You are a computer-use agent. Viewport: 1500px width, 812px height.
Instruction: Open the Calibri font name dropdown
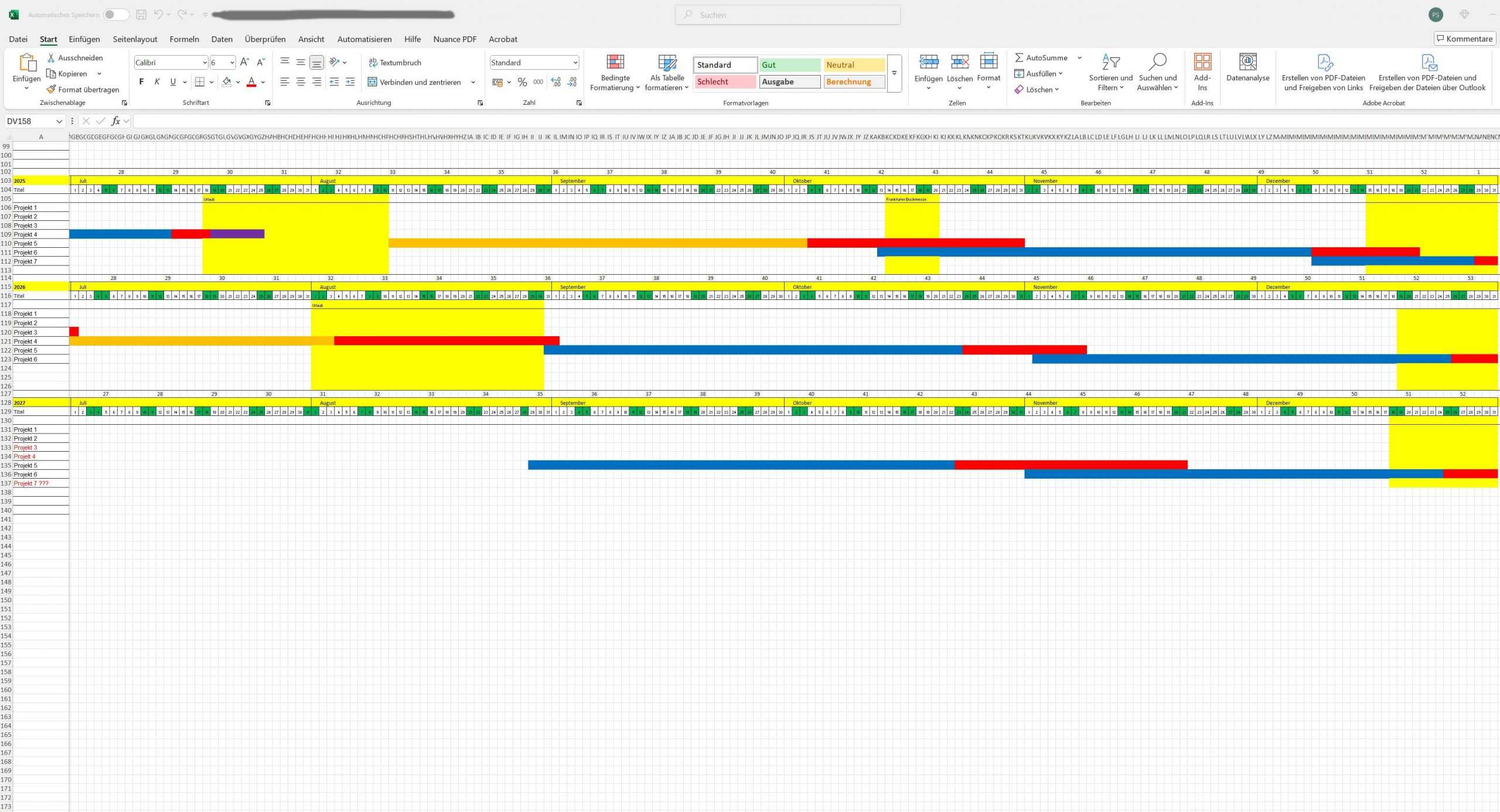pos(204,63)
